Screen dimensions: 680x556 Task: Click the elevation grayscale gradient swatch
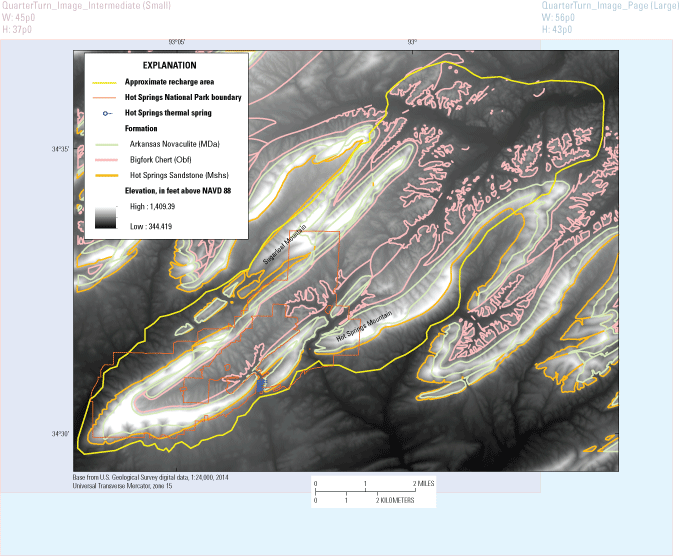pos(105,218)
